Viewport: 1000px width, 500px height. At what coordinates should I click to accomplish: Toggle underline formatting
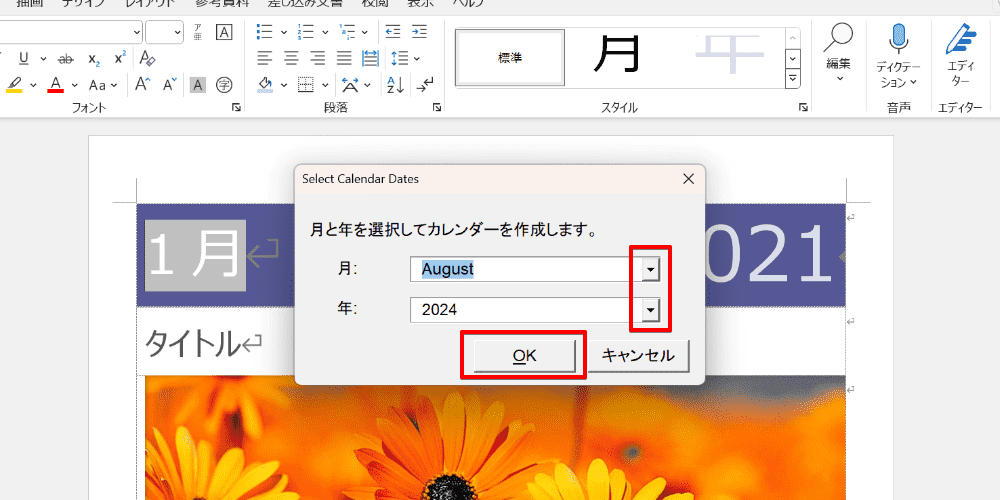tap(24, 59)
